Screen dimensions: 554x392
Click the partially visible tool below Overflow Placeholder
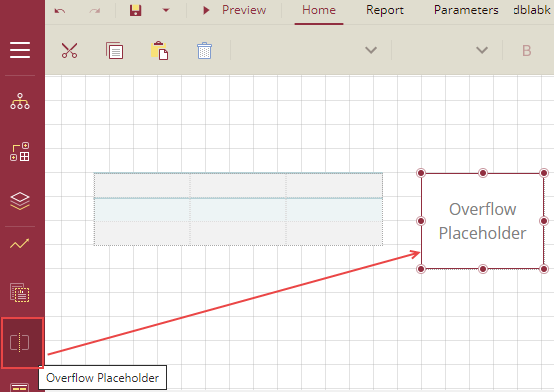[x=20, y=387]
